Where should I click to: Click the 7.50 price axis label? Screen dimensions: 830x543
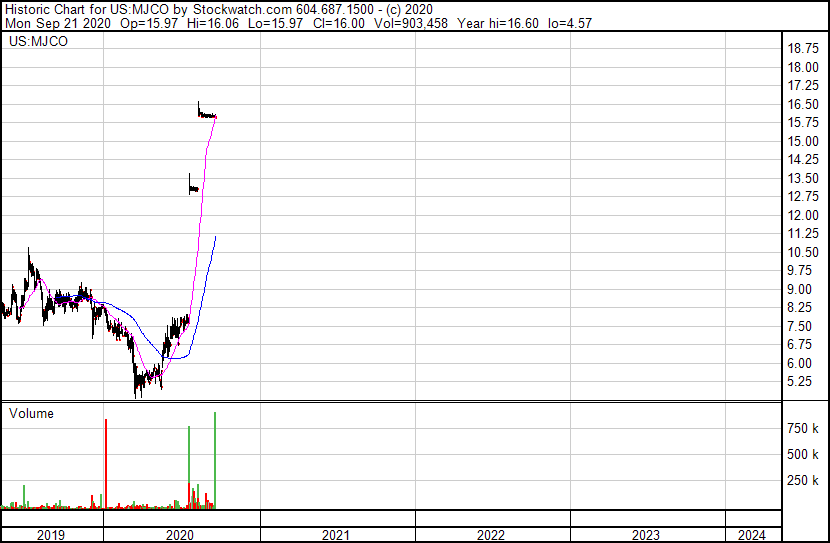point(799,327)
